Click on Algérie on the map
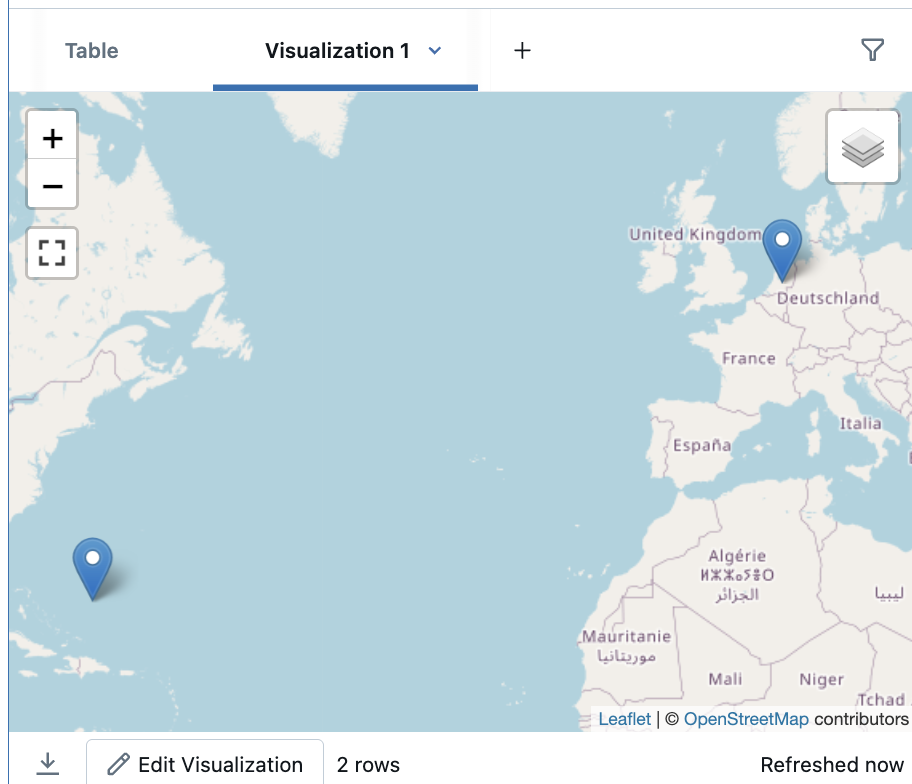The image size is (912, 784). tap(737, 556)
